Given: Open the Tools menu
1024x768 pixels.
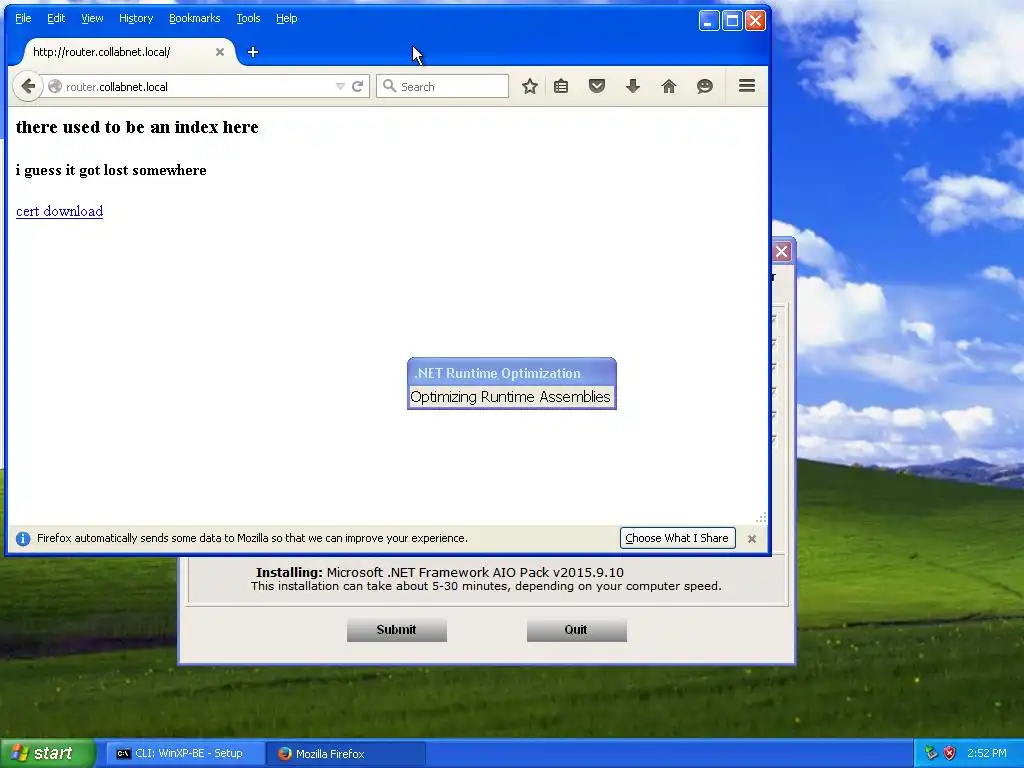Looking at the screenshot, I should (248, 18).
